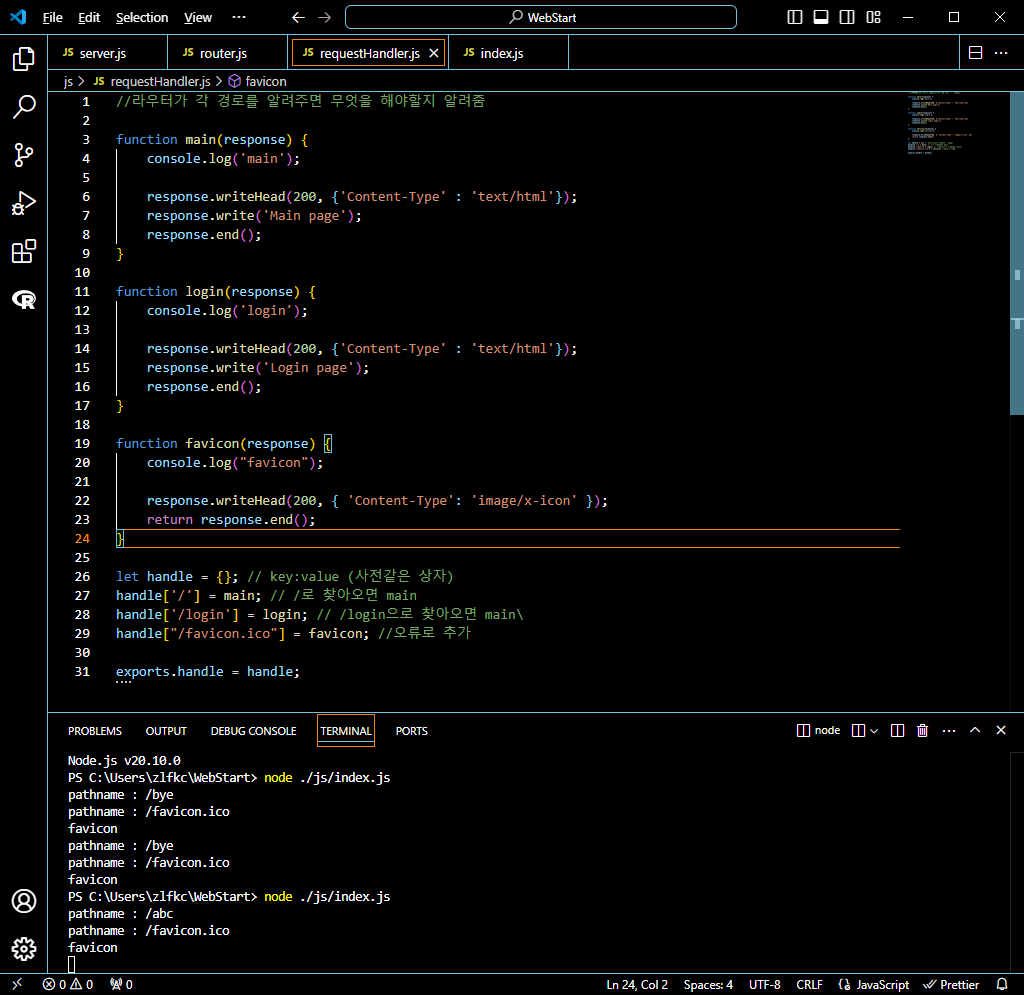Open a remote window from status bar
Viewport: 1024px width, 995px height.
pos(18,984)
